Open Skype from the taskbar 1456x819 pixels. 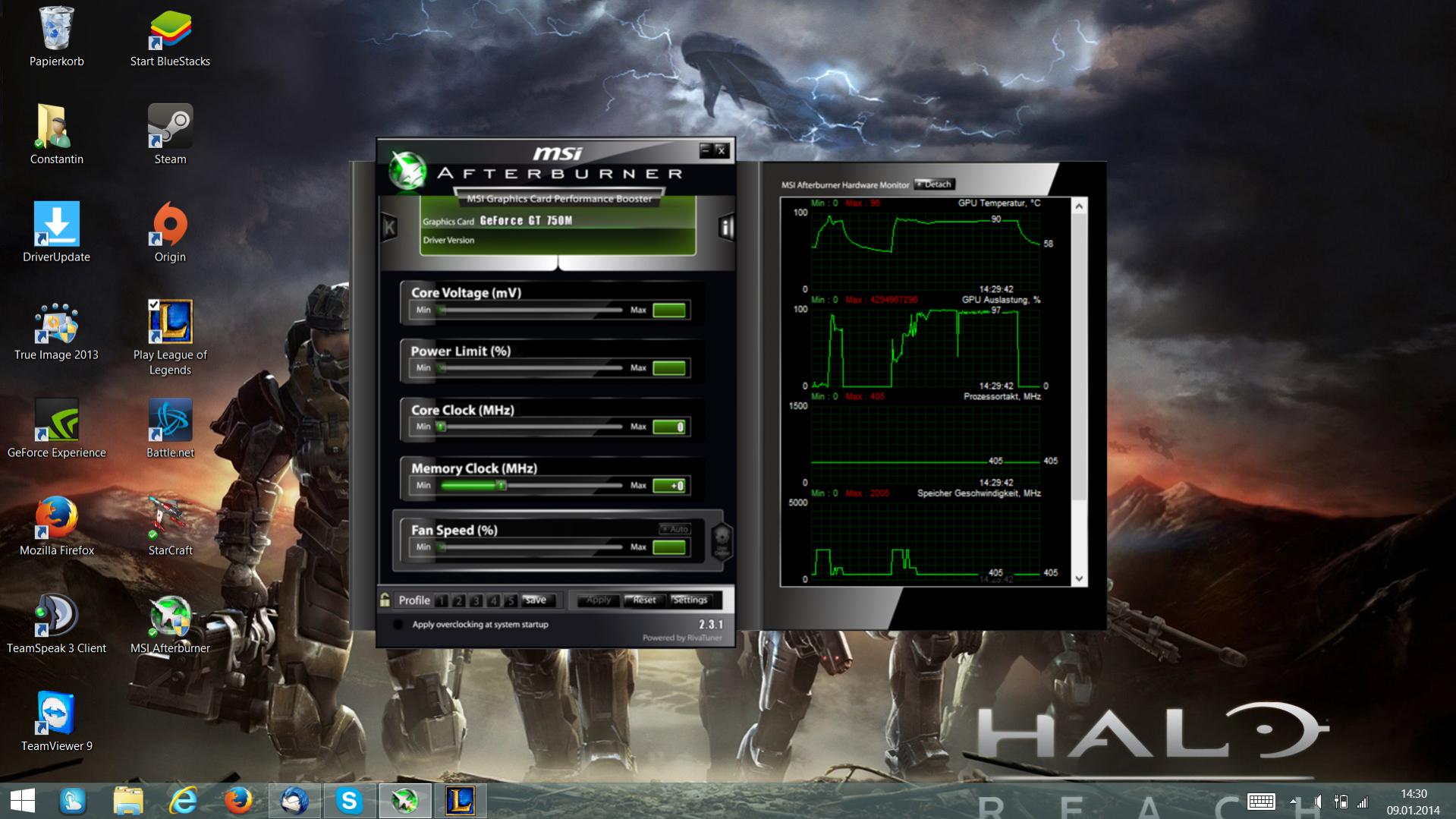pyautogui.click(x=349, y=801)
